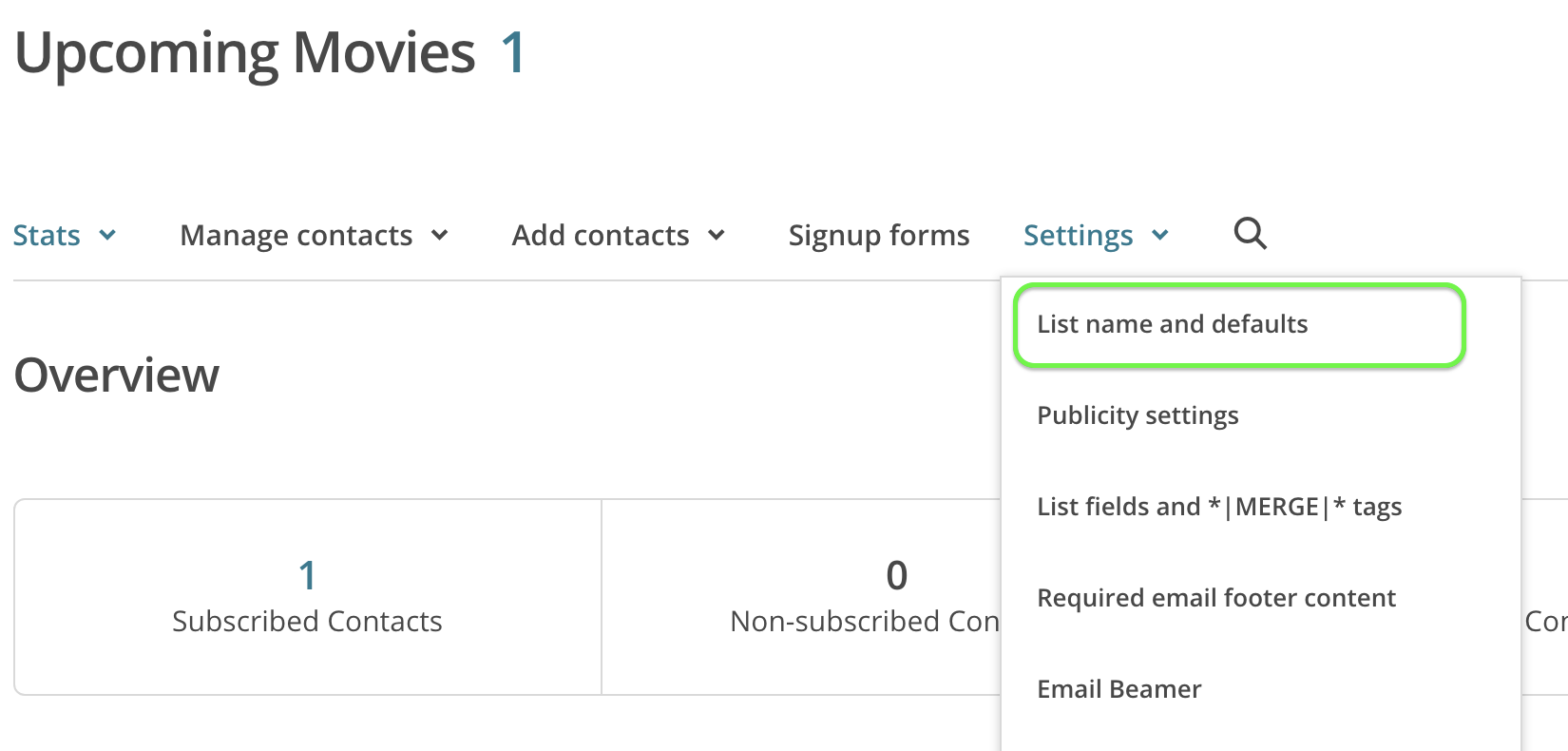Expand the Add contacts dropdown arrow
1568x751 pixels.
717,235
